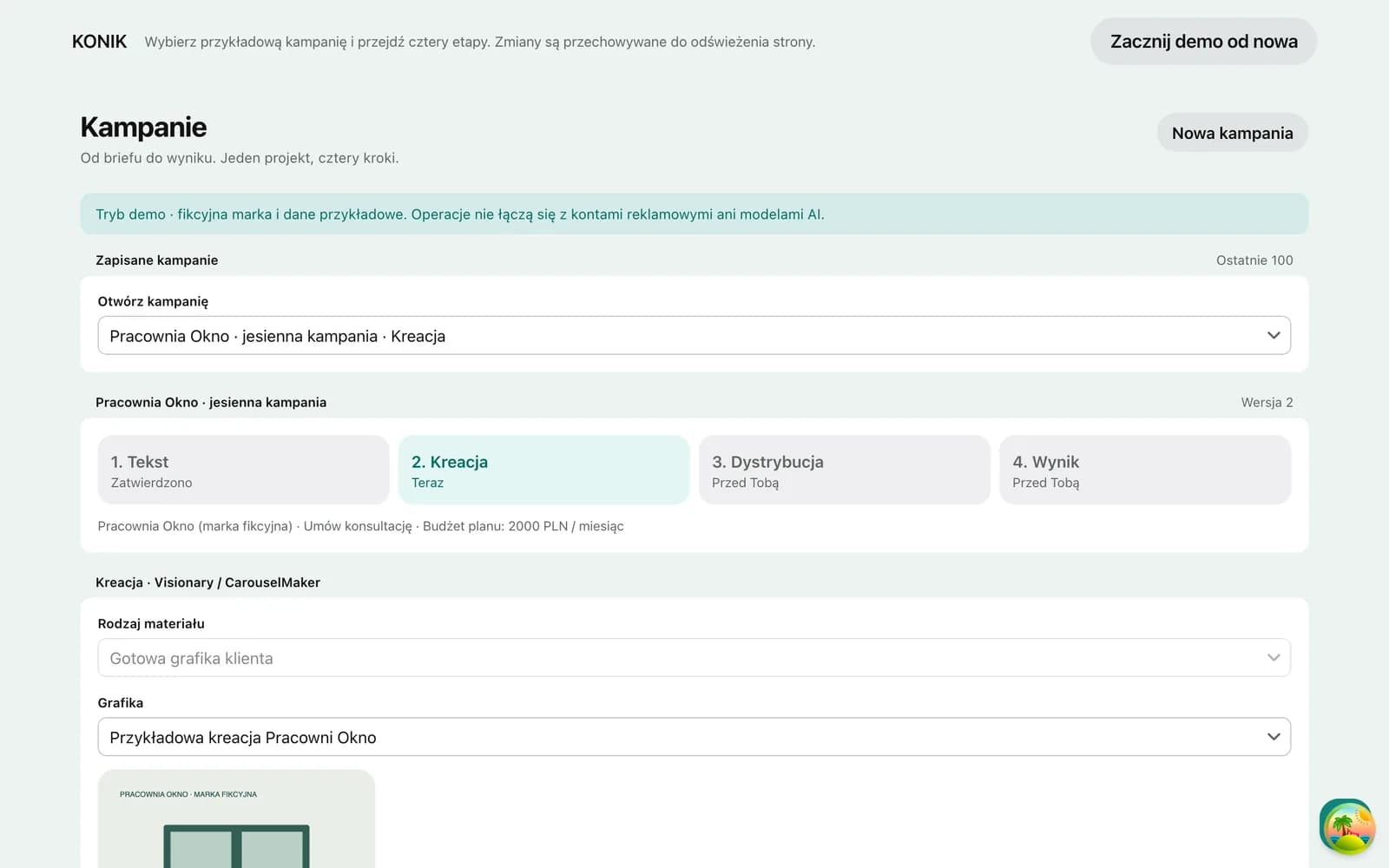Screen dimensions: 1389x868
Task: Click the 'Kampanie' page heading
Action: click(x=143, y=128)
